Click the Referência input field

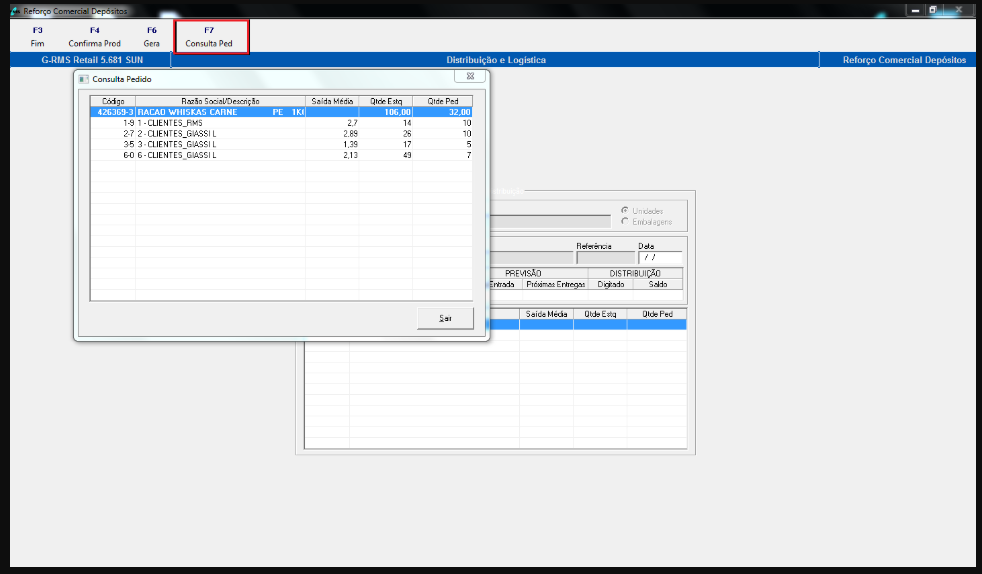click(x=606, y=257)
